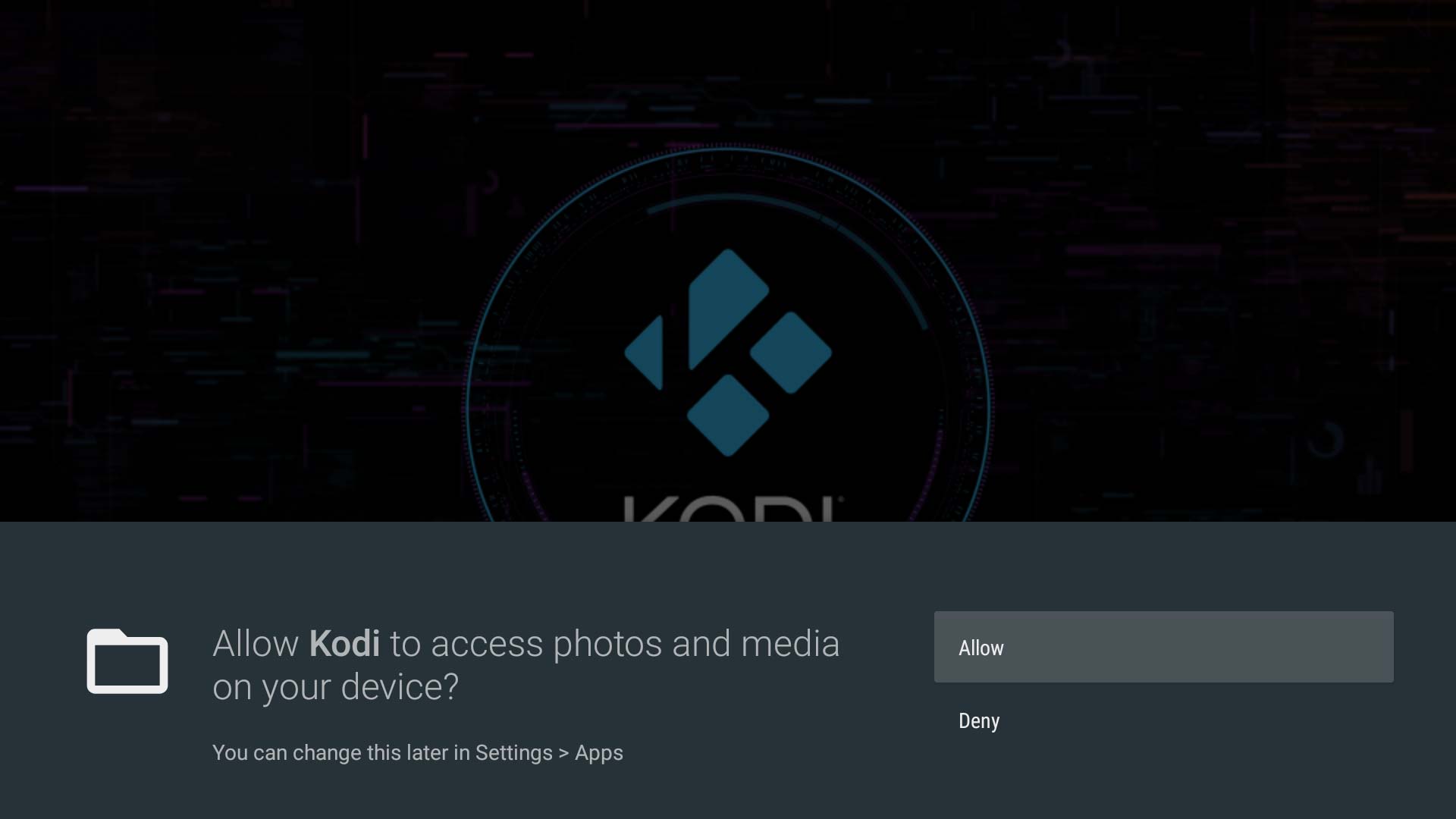This screenshot has width=1456, height=819.
Task: Click the partially hidden KODI wordmark
Action: coord(733,508)
